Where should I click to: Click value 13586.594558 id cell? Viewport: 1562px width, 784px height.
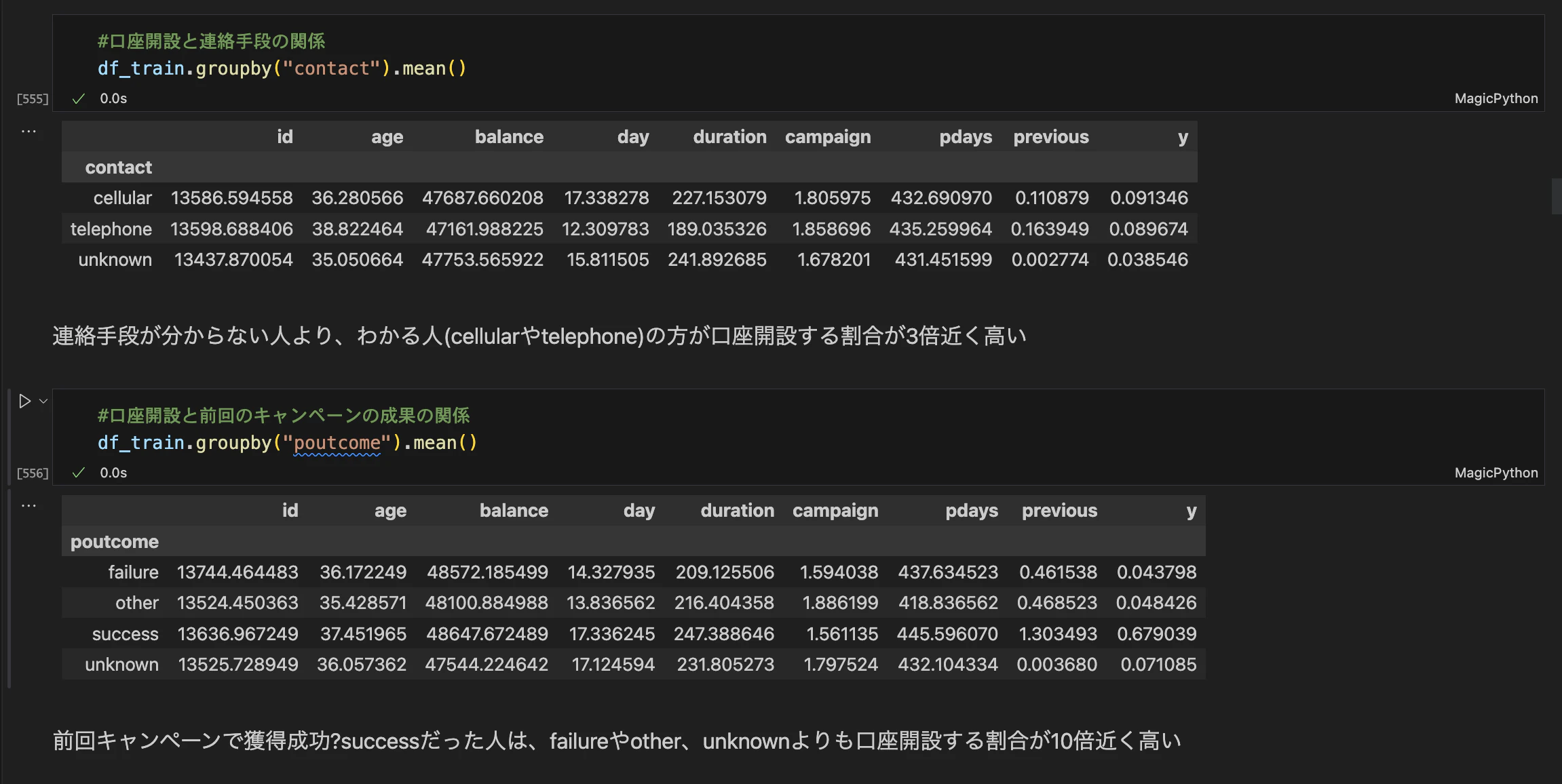pyautogui.click(x=231, y=198)
